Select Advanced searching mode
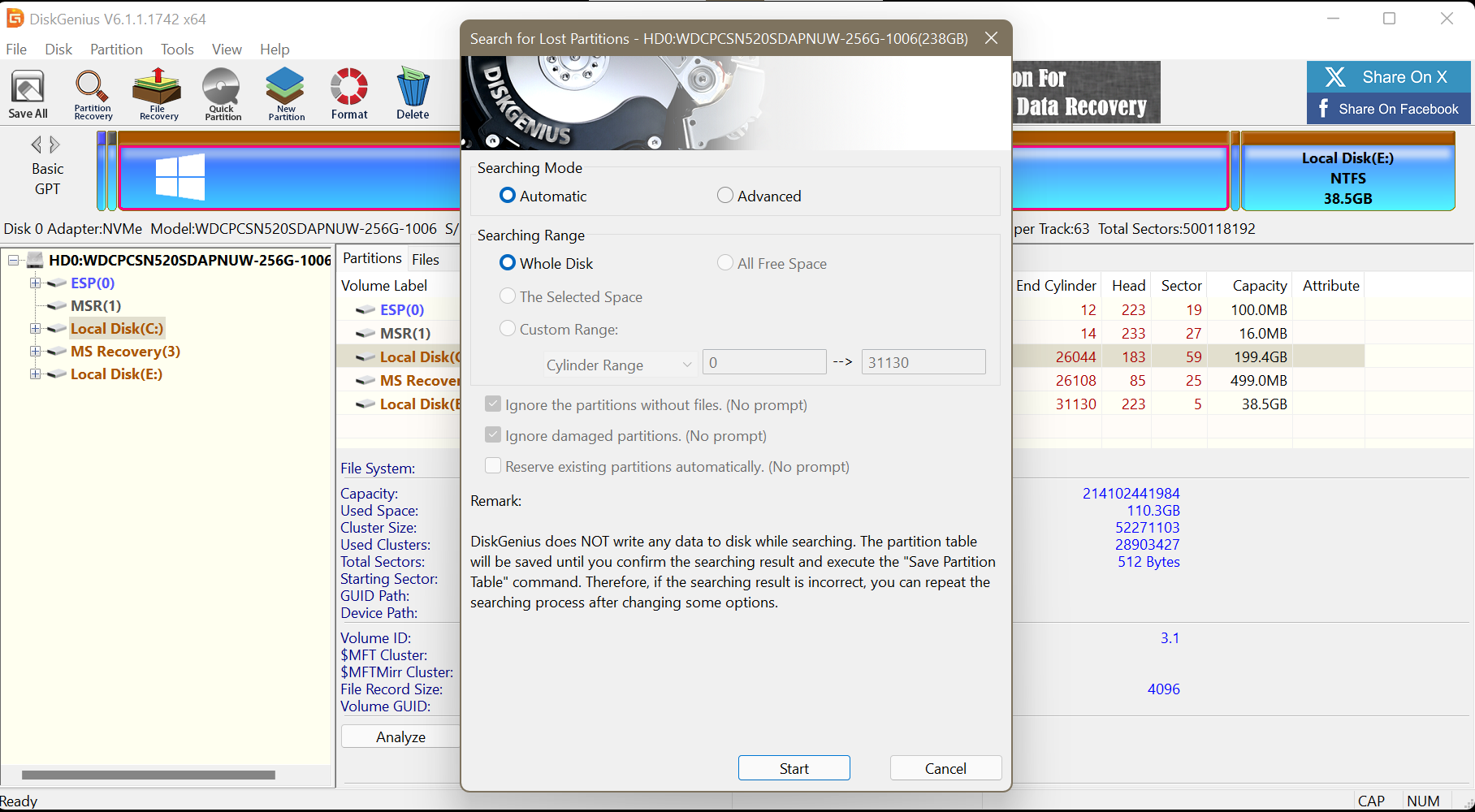This screenshot has height=812, width=1475. pyautogui.click(x=725, y=196)
